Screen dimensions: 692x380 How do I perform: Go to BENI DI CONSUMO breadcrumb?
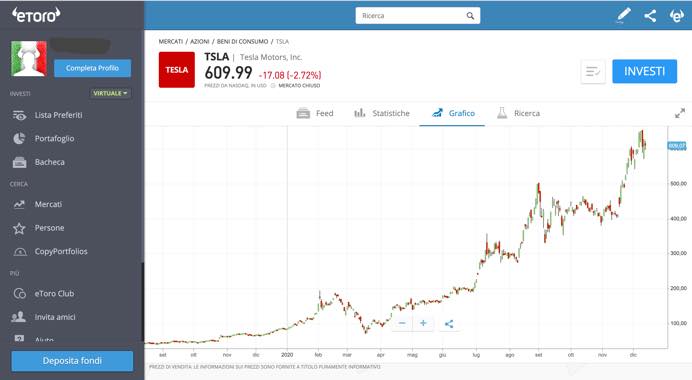coord(242,41)
